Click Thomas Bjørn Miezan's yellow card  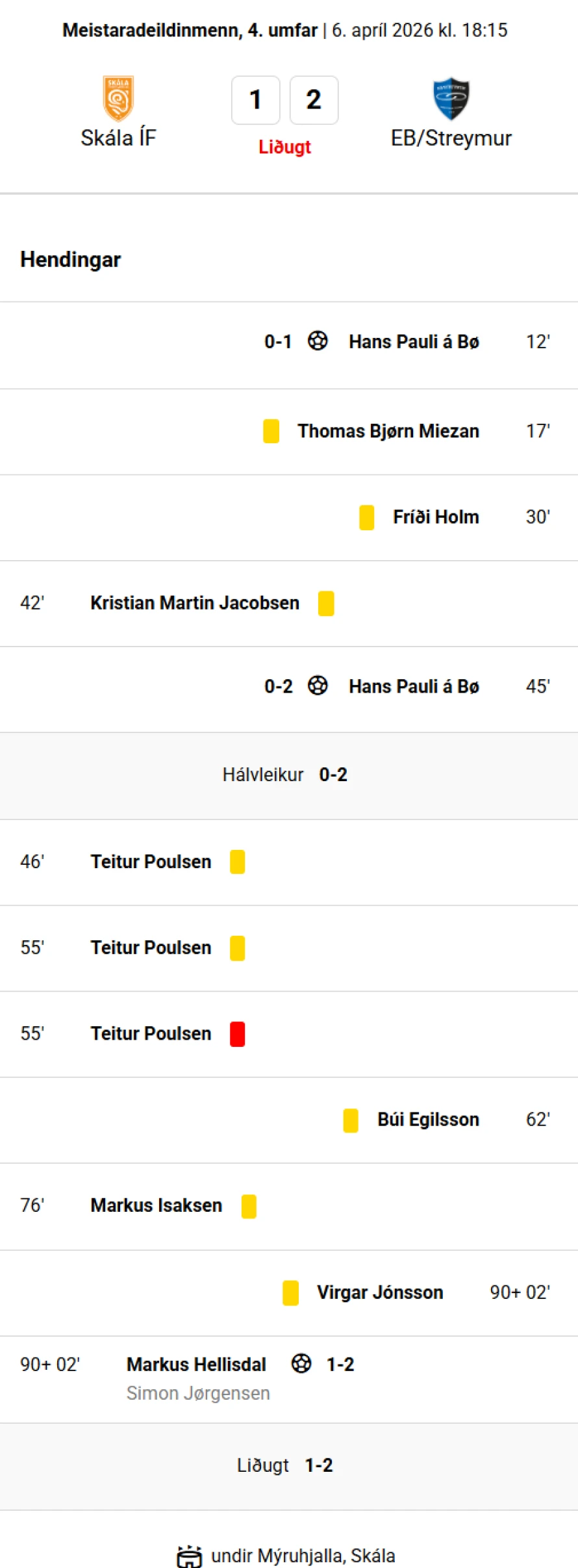pos(271,431)
